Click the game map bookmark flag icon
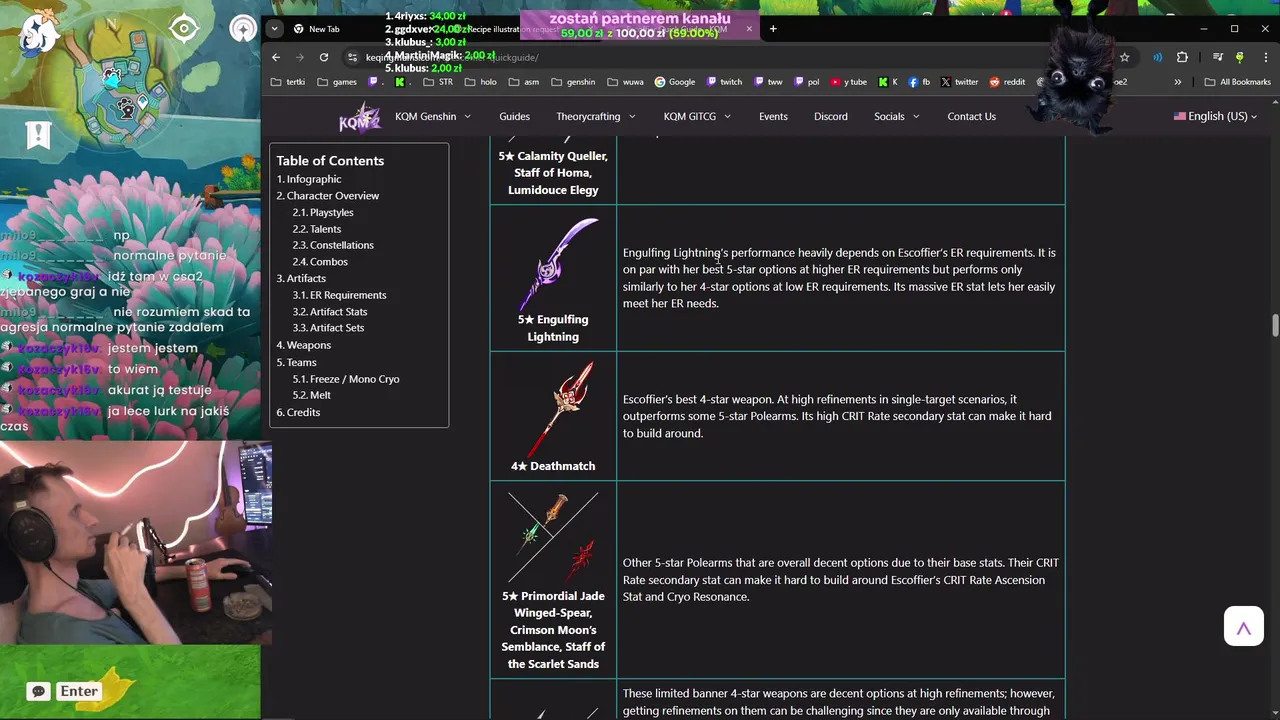This screenshot has height=720, width=1280. (x=38, y=134)
